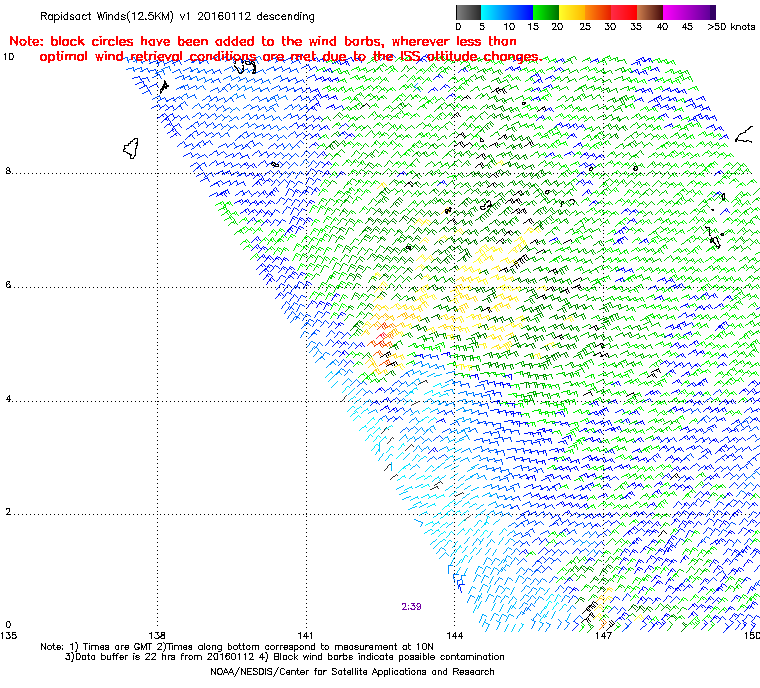Click the "NOAA/NESDIS/Center for Satellite Applications" credit
The width and height of the screenshot is (760, 688).
click(x=352, y=672)
